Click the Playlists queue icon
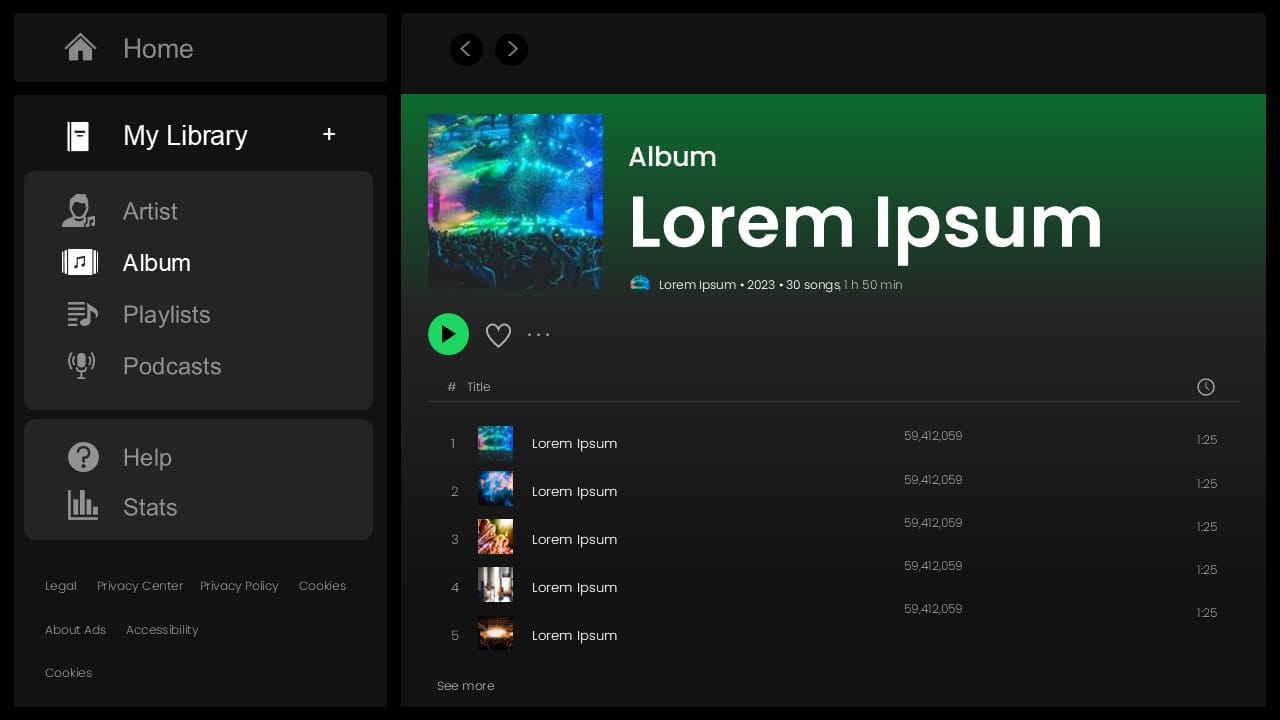Viewport: 1280px width, 720px height. (x=80, y=314)
